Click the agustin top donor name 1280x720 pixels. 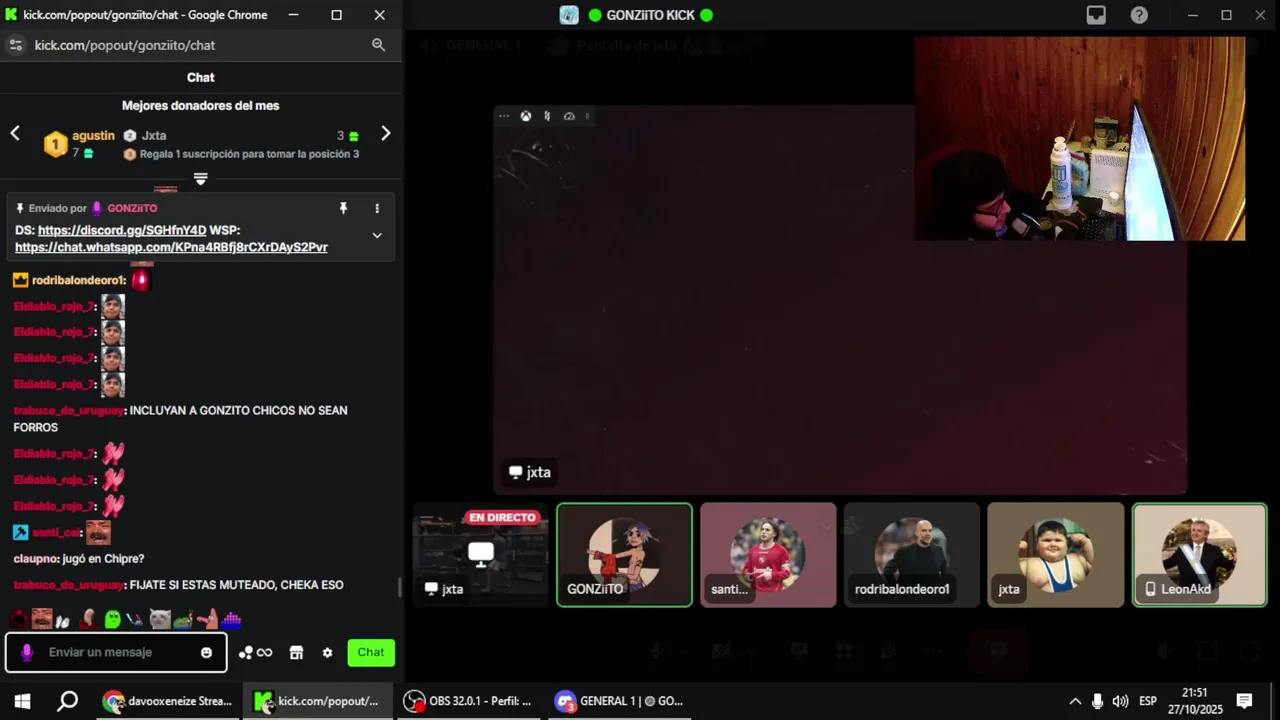coord(93,136)
